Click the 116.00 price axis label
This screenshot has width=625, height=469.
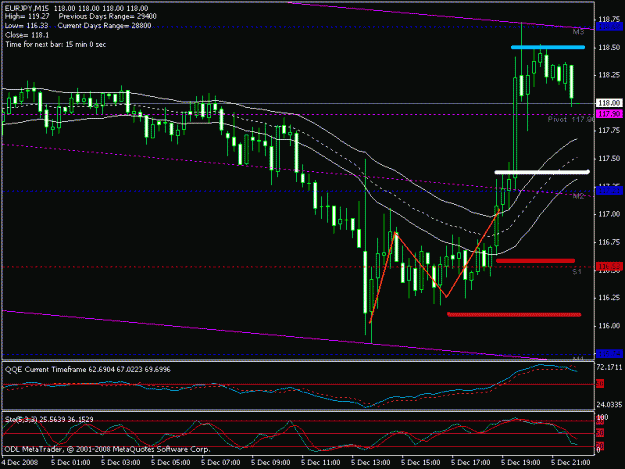click(x=609, y=326)
